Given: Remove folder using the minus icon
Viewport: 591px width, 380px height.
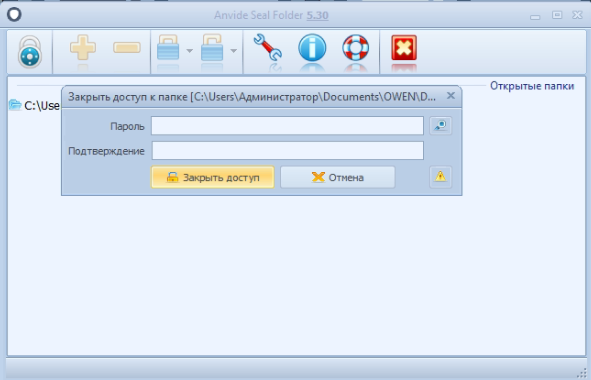Looking at the screenshot, I should [127, 48].
